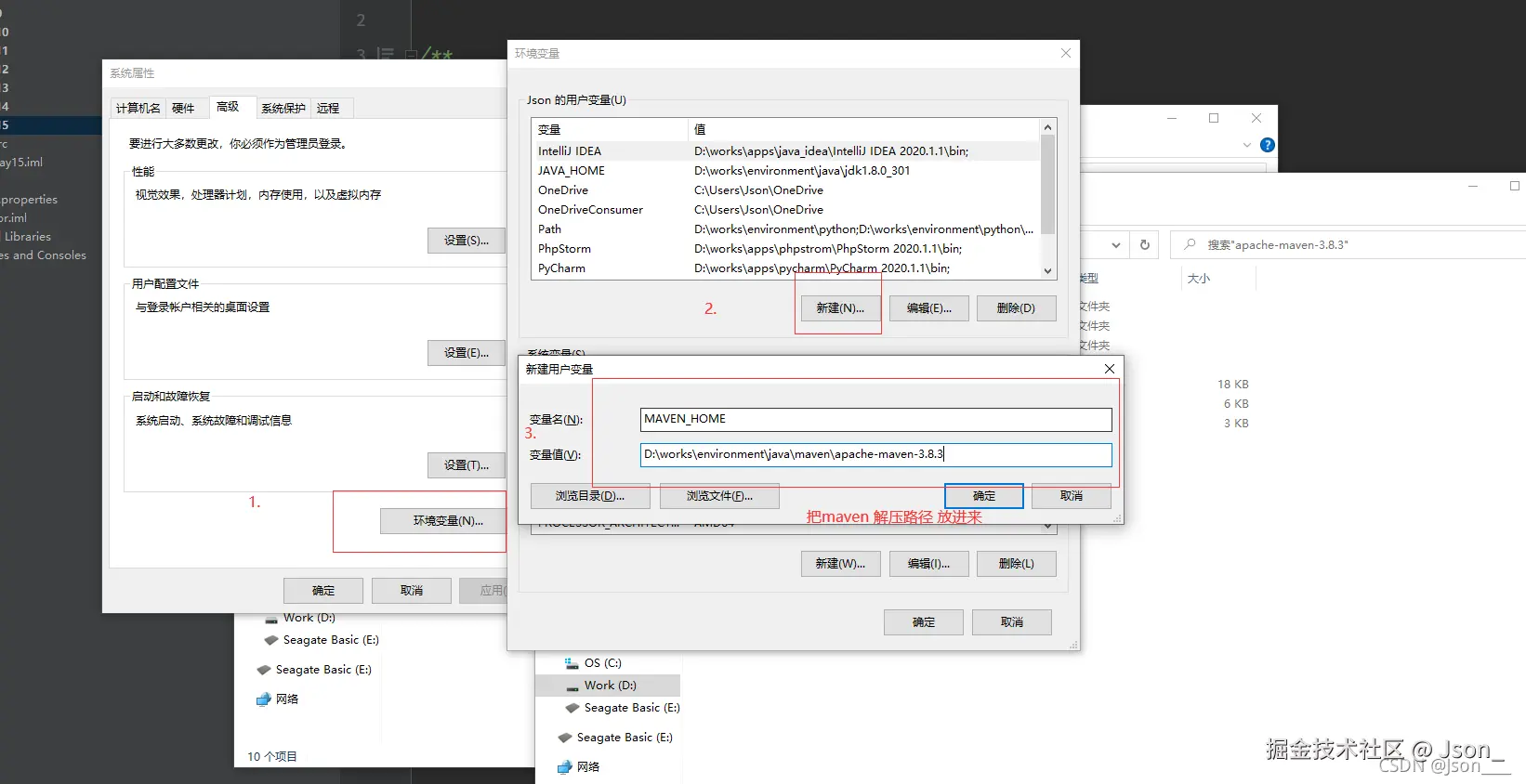Click the Explorer help question-mark icon
Viewport: 1526px width, 784px height.
coord(1268,145)
